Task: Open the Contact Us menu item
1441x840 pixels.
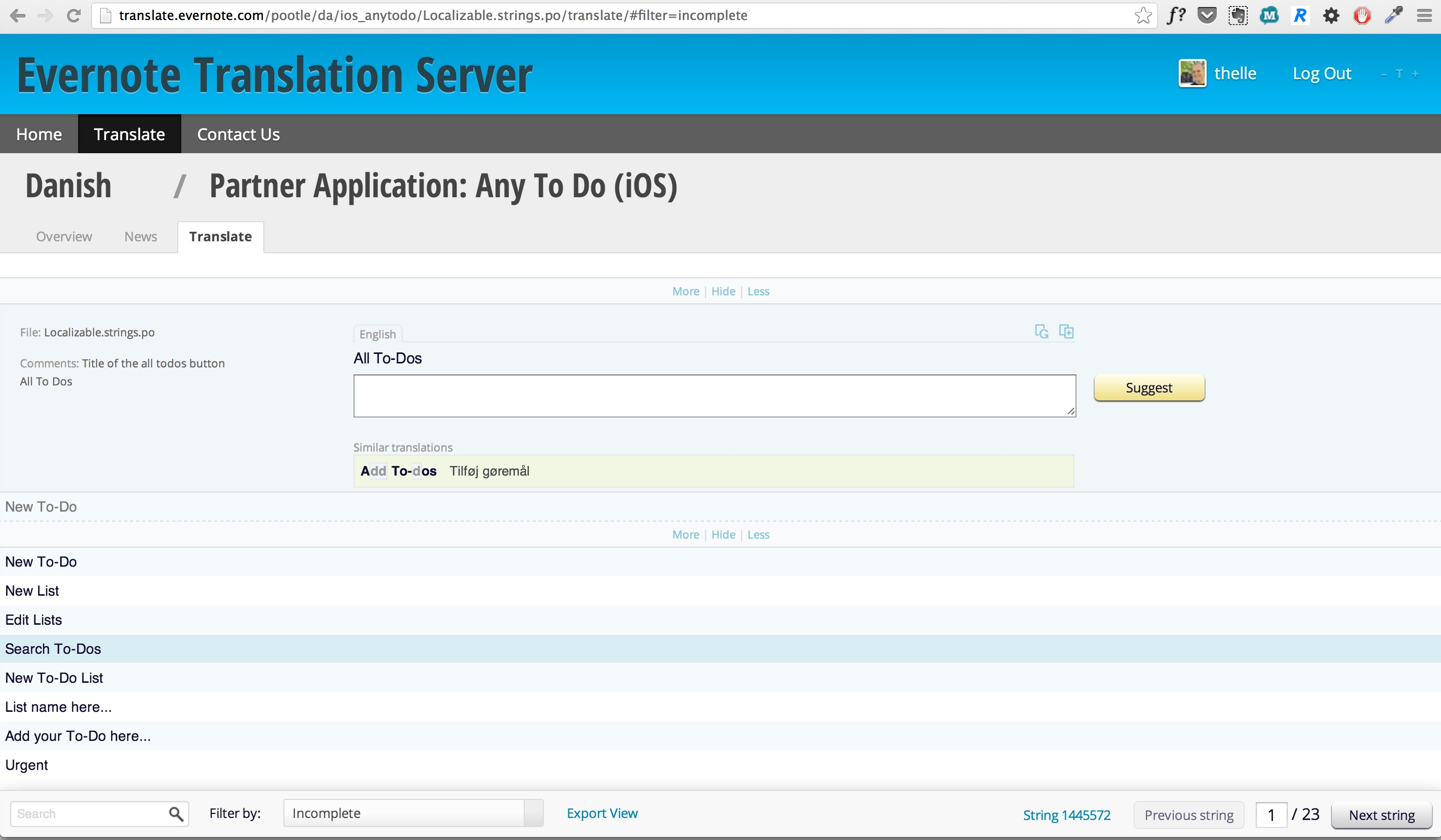Action: click(238, 134)
